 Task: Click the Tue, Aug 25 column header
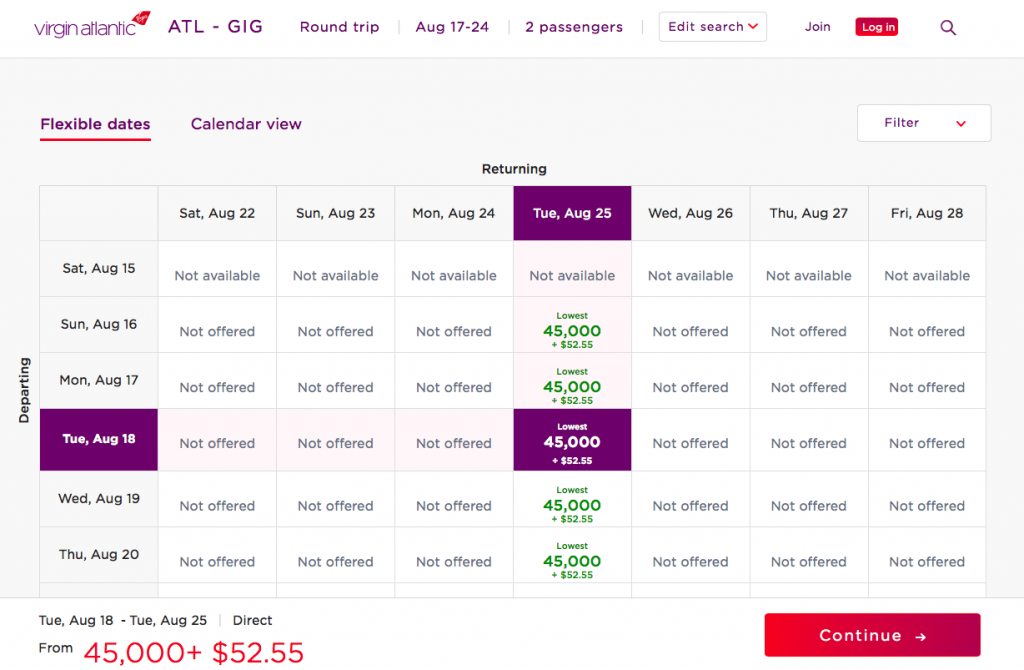coord(572,214)
